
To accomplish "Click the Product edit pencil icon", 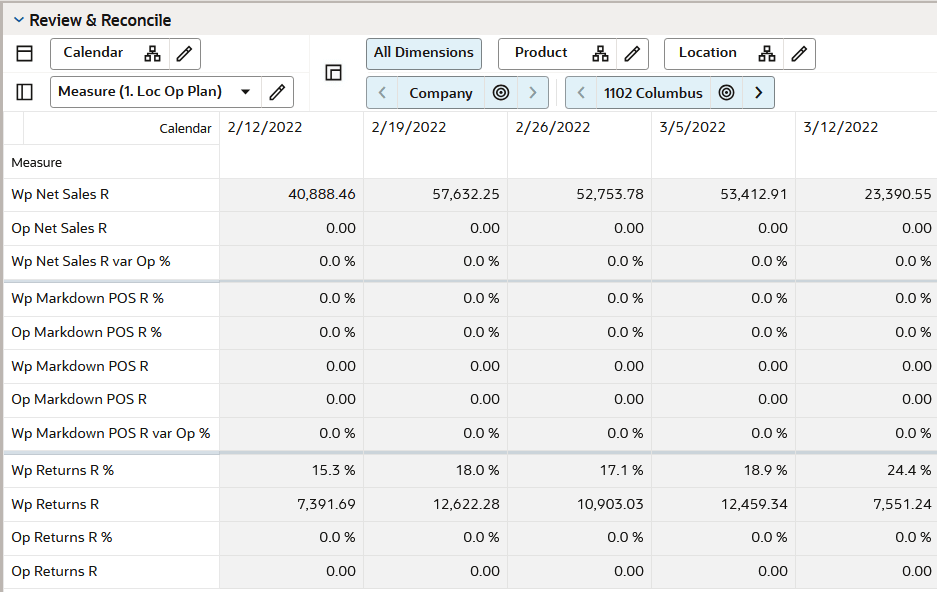I will [632, 54].
